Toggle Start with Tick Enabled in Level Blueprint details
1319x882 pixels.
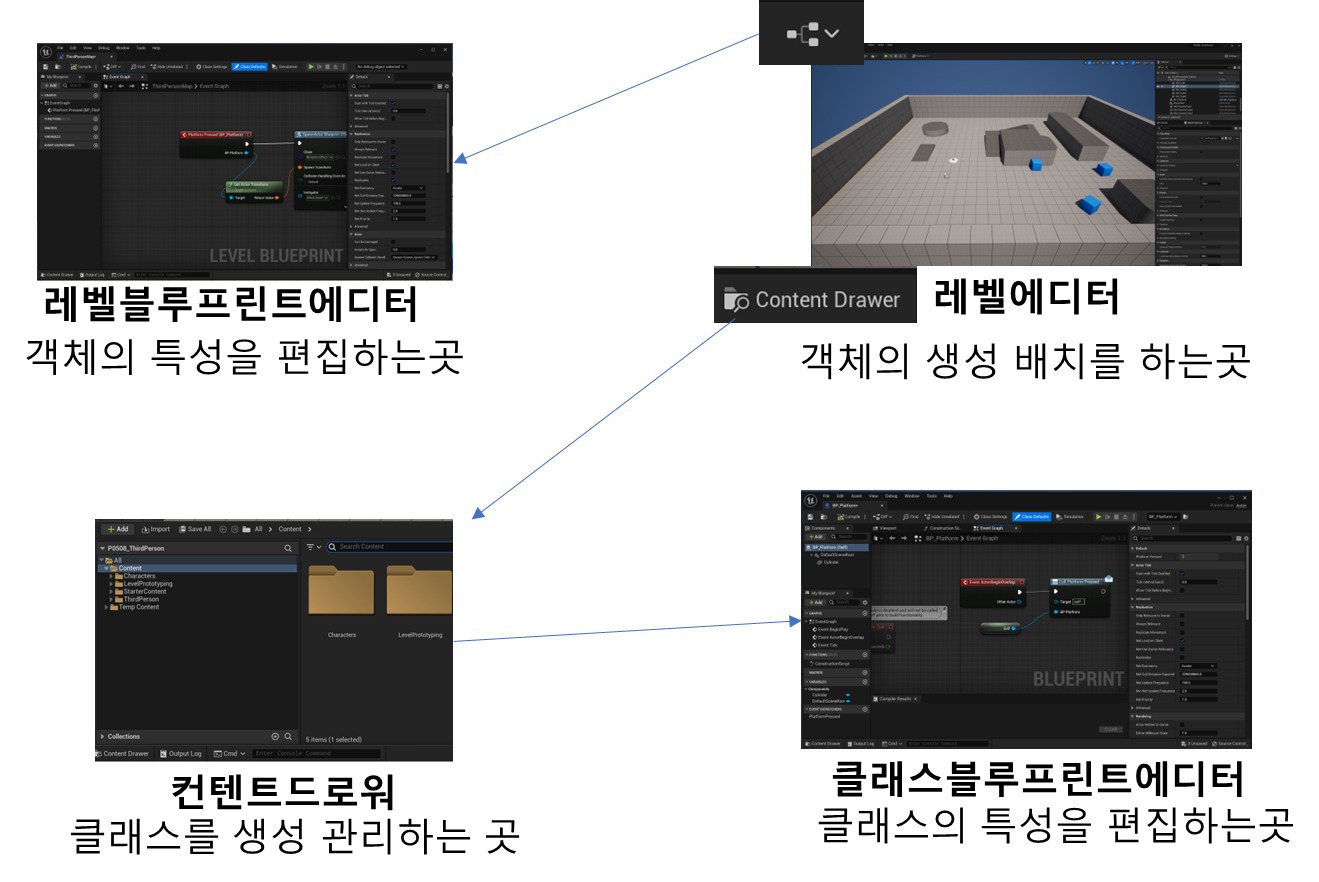(x=393, y=103)
